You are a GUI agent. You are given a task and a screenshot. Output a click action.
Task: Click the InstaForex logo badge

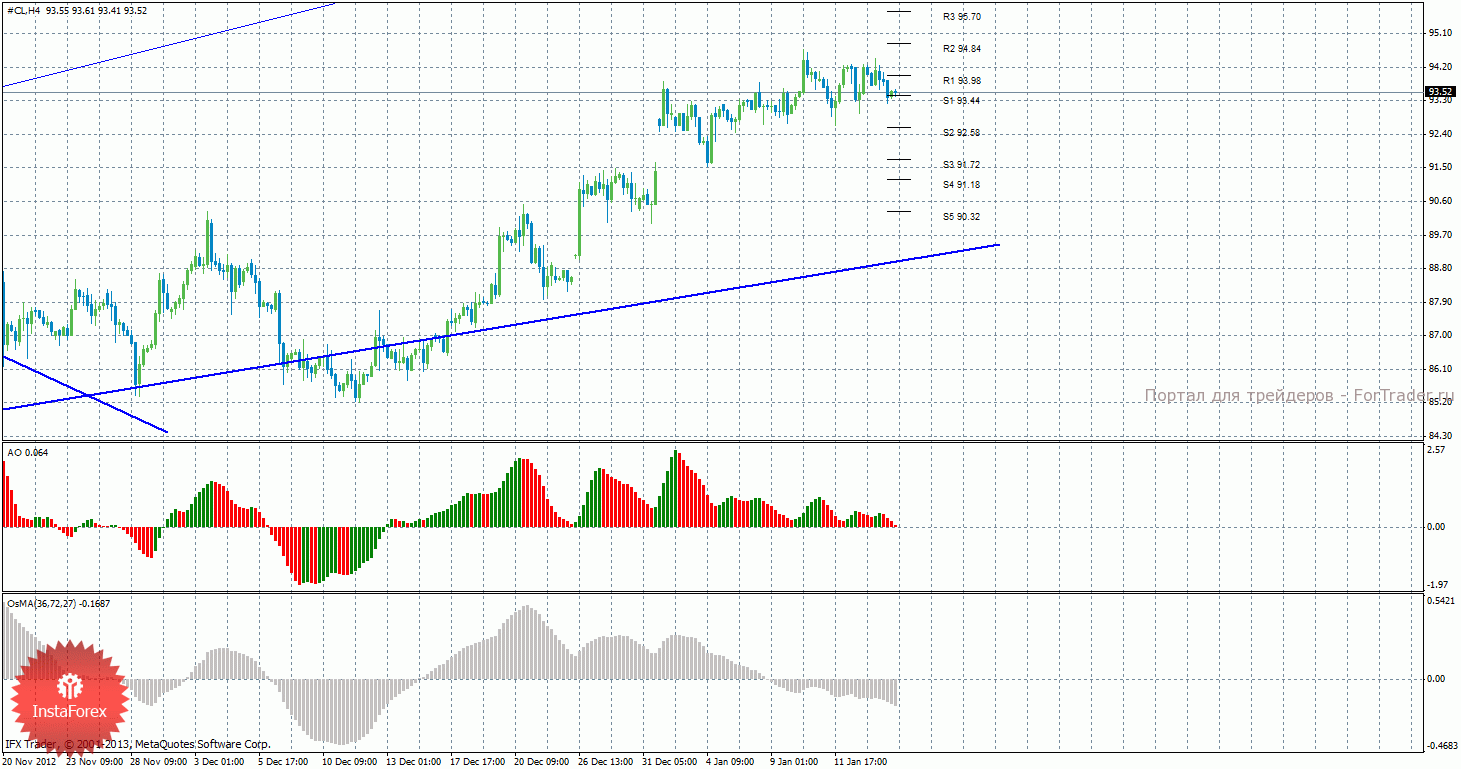point(69,694)
